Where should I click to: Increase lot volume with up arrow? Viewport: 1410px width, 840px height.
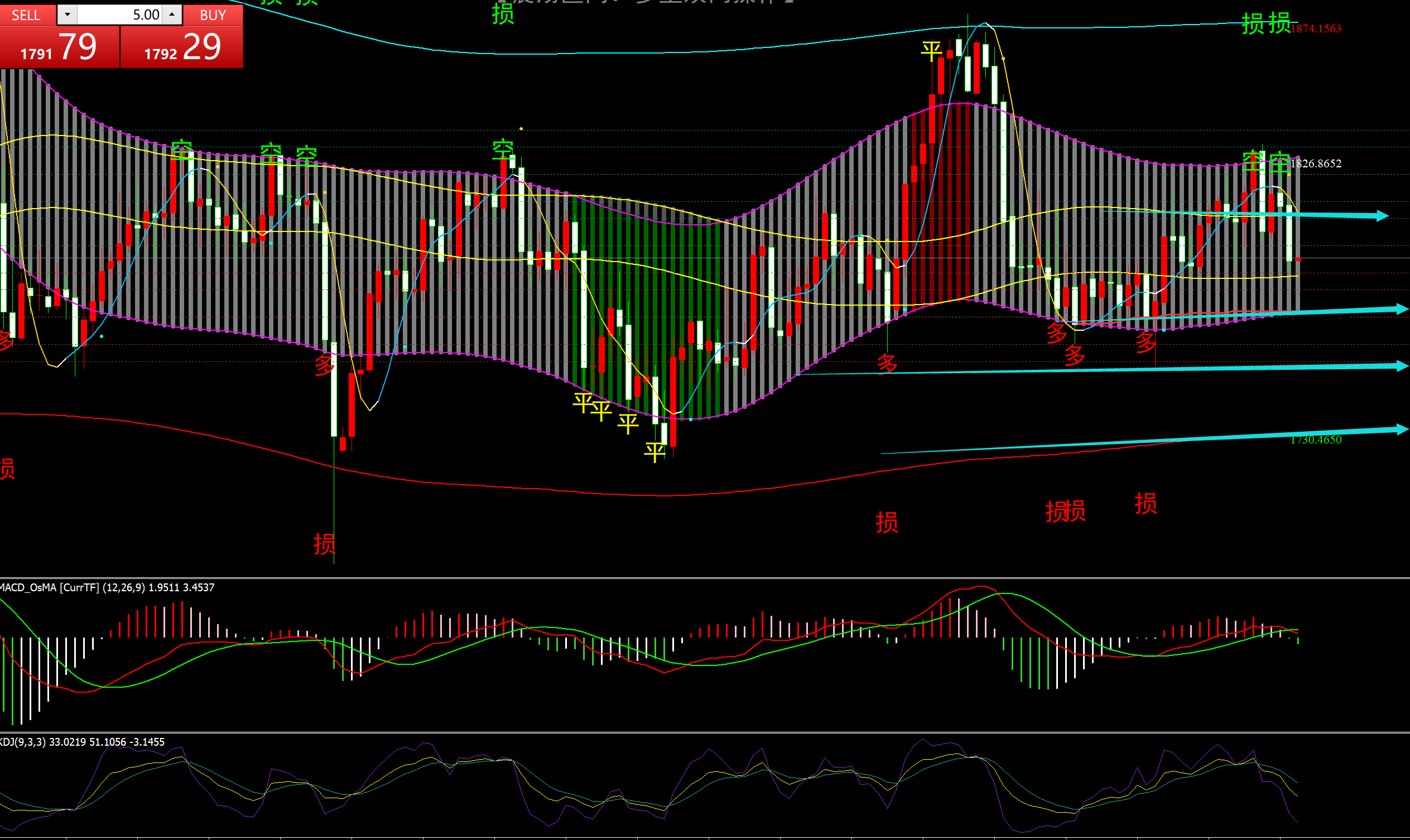point(172,15)
